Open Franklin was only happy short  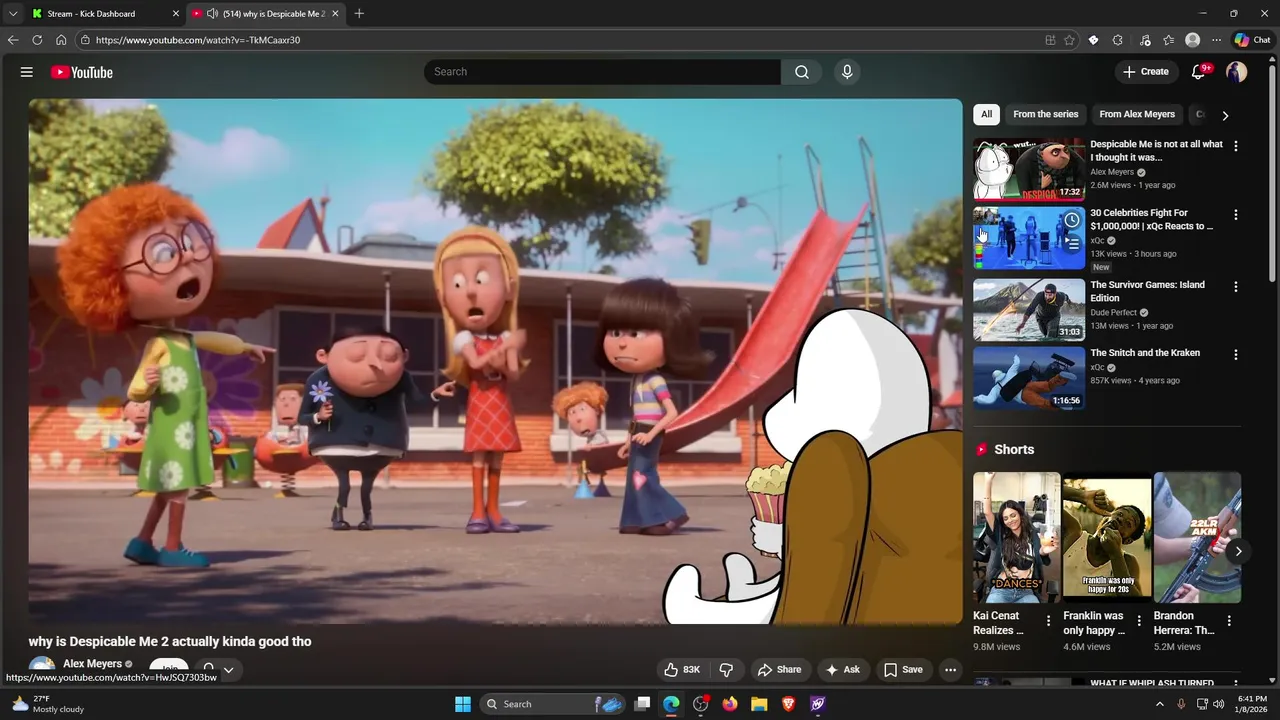(x=1107, y=538)
